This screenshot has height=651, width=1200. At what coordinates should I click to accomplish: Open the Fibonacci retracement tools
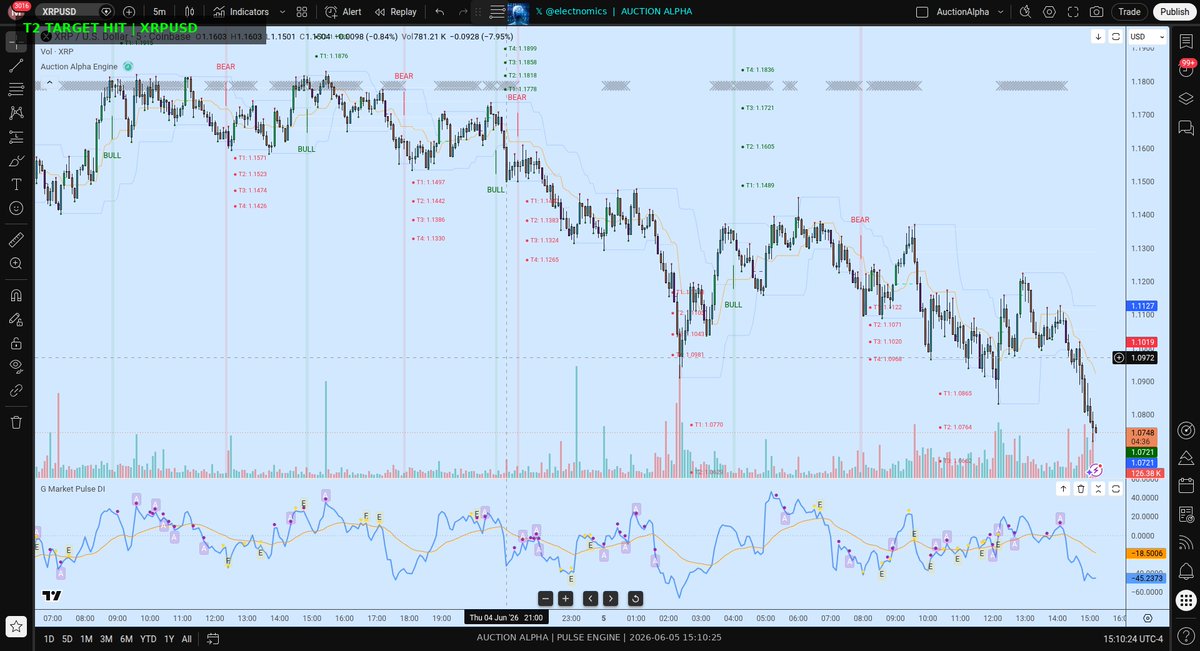coord(16,89)
